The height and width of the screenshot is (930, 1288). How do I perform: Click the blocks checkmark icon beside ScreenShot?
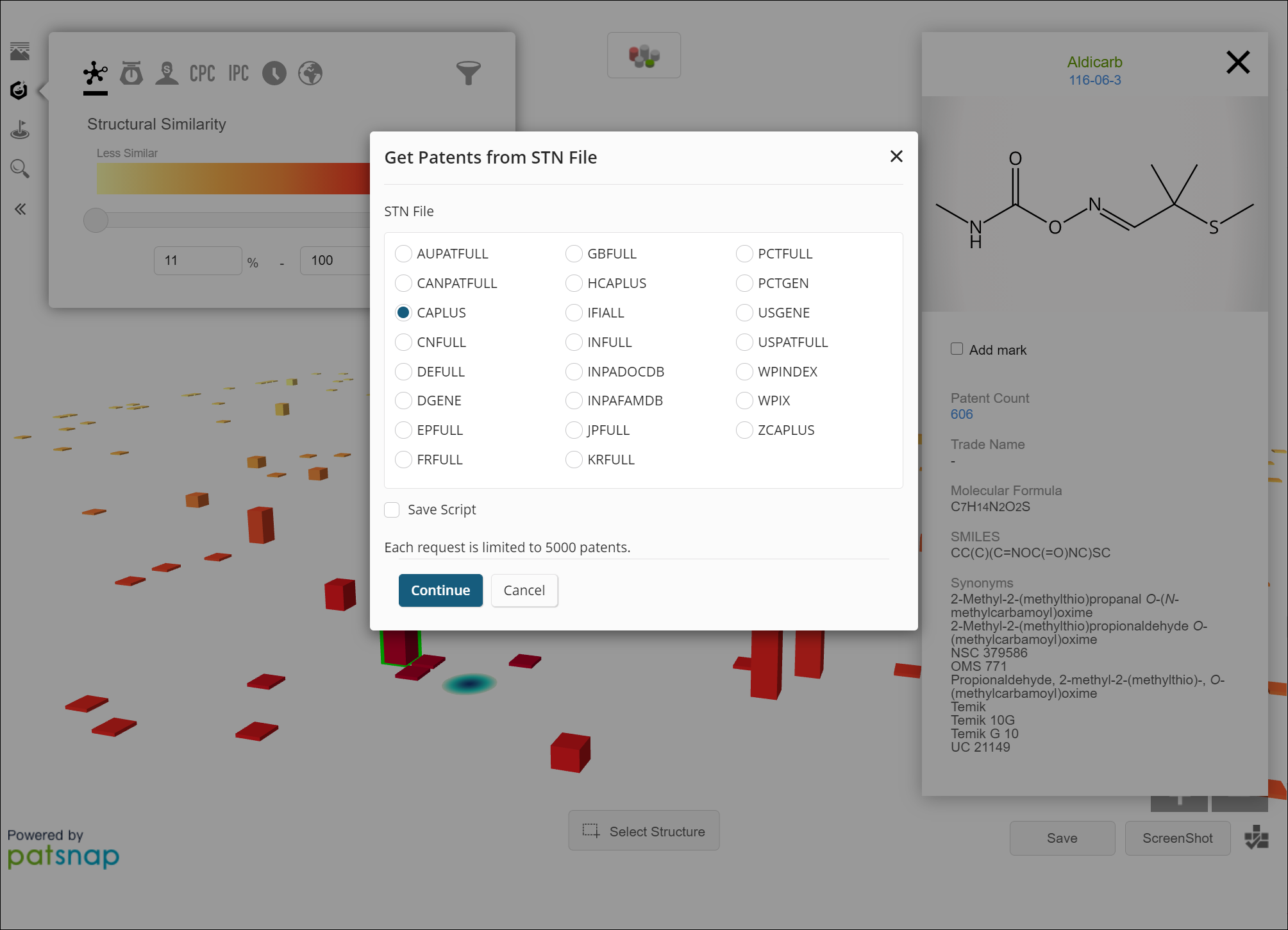tap(1257, 838)
